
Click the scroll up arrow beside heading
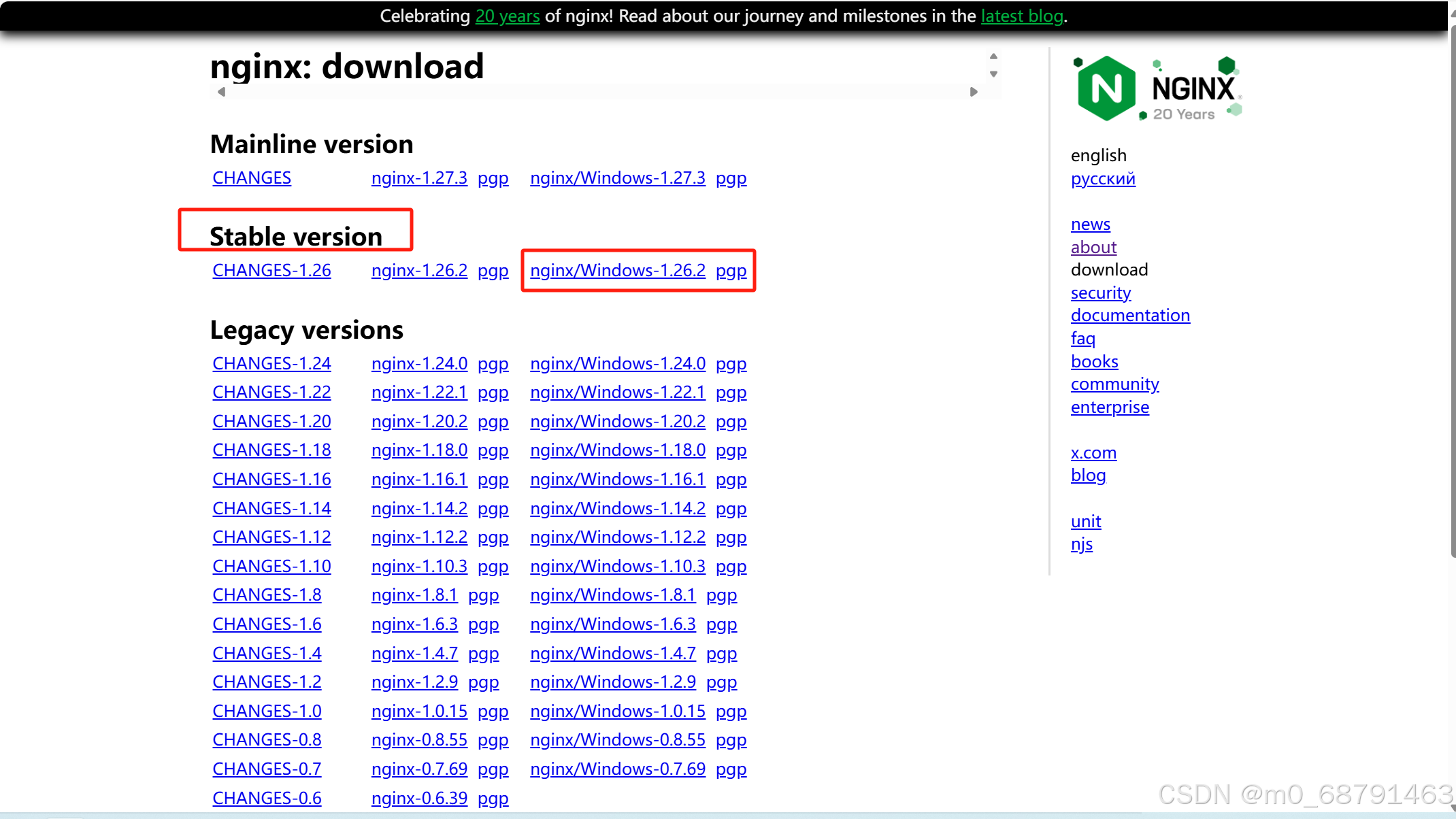click(x=993, y=56)
